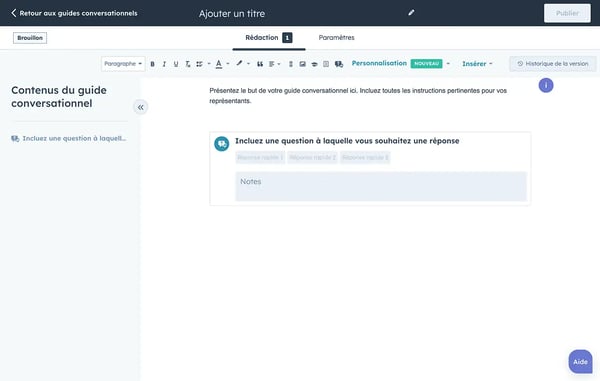The image size is (600, 381).
Task: Click the NOUVEAU badge
Action: [x=426, y=64]
